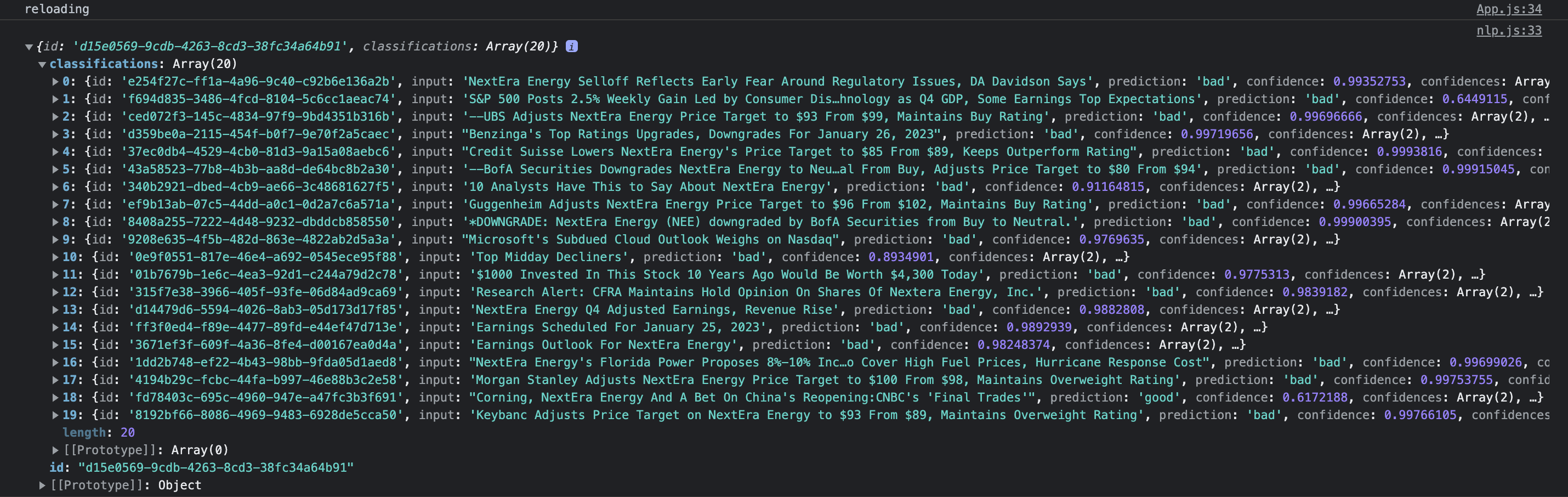Click the Florida Power Proposes input text
Image resolution: width=1568 pixels, height=497 pixels.
(839, 363)
